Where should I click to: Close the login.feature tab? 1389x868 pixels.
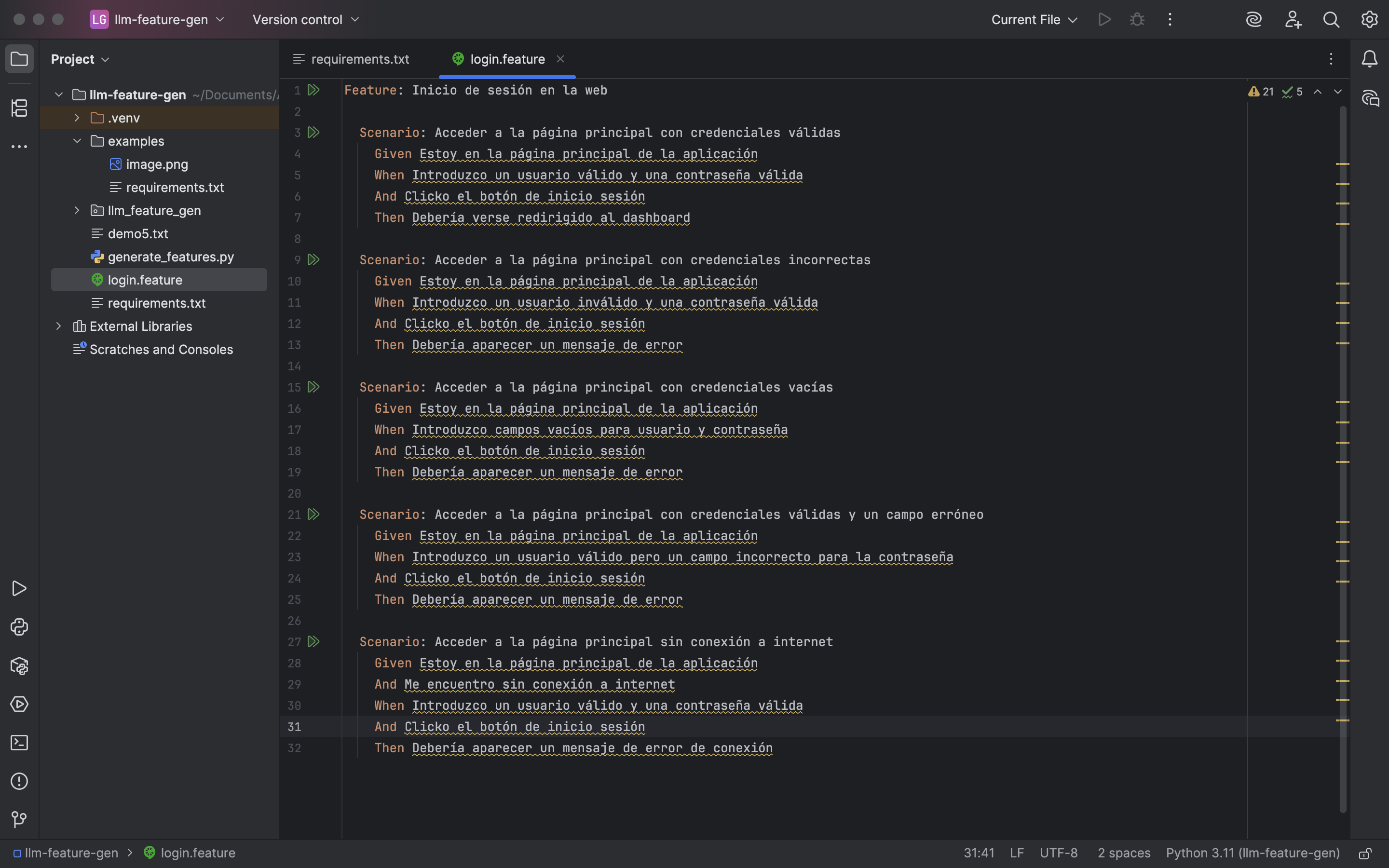[x=560, y=59]
